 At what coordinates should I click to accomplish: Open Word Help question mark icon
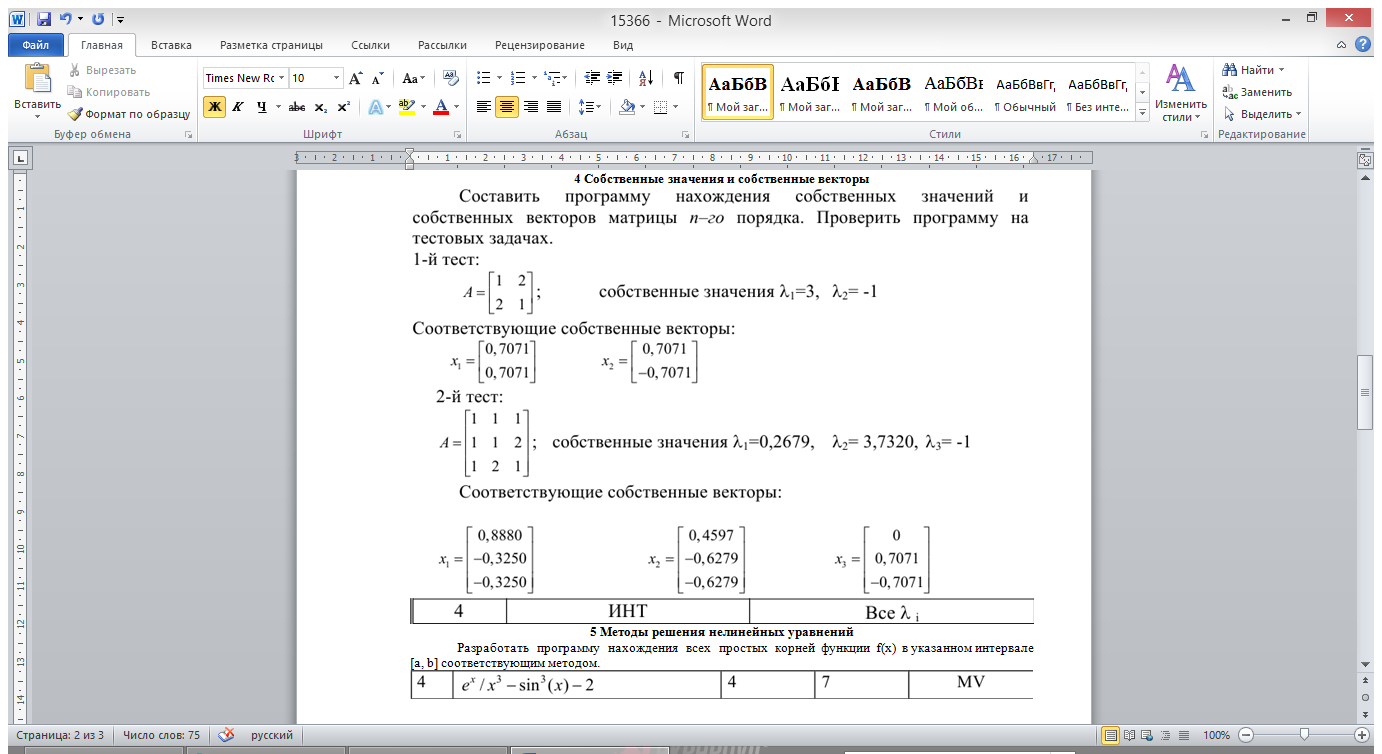1362,45
